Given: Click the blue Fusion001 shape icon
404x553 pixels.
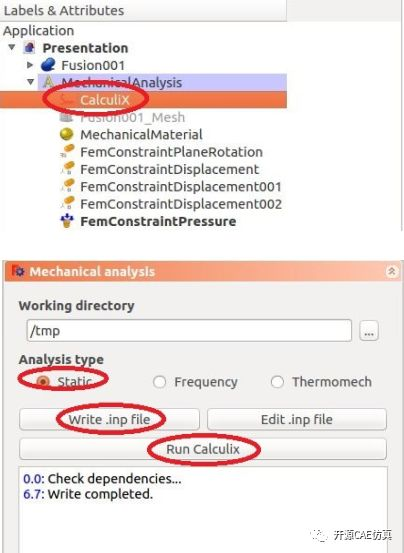Looking at the screenshot, I should point(48,65).
